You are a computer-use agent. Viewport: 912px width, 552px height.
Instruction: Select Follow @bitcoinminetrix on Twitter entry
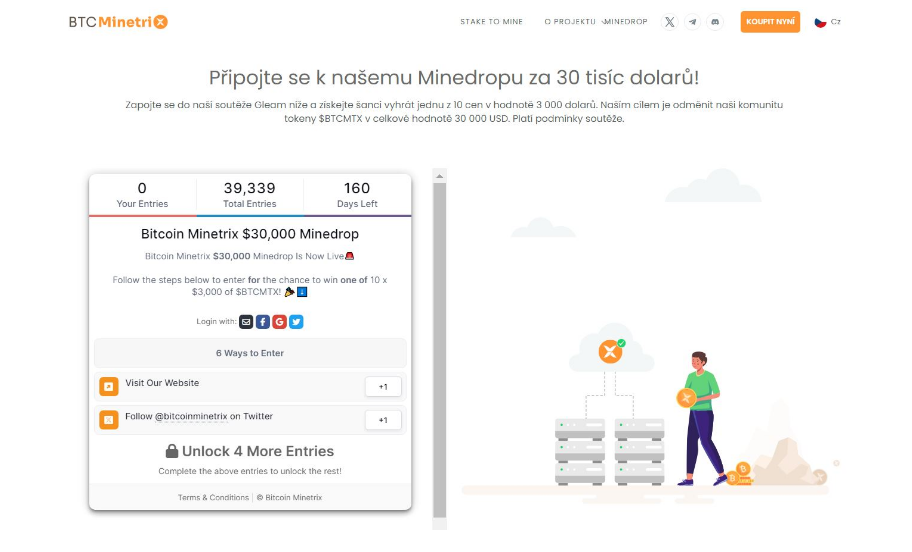pyautogui.click(x=250, y=420)
